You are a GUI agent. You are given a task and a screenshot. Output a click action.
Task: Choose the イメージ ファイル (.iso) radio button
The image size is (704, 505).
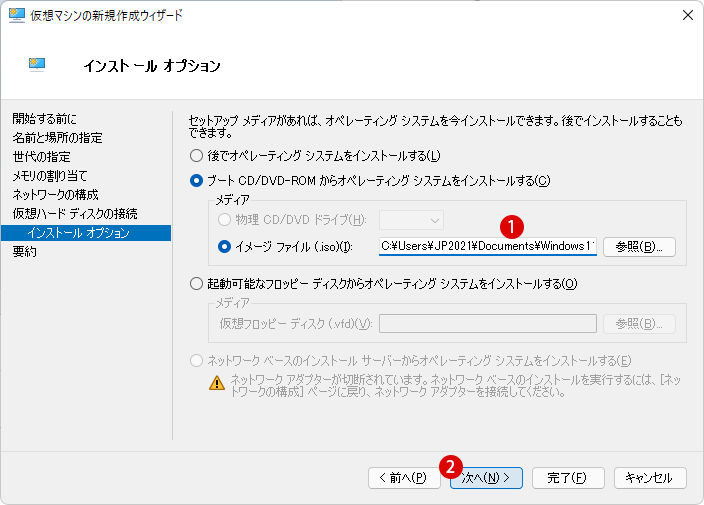[224, 246]
